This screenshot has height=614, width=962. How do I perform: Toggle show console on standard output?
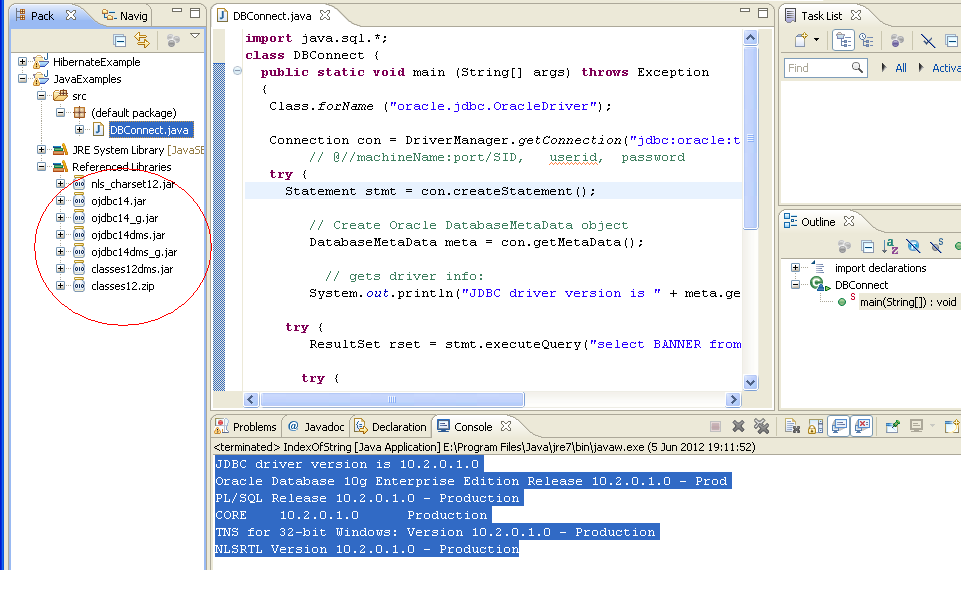pyautogui.click(x=839, y=426)
